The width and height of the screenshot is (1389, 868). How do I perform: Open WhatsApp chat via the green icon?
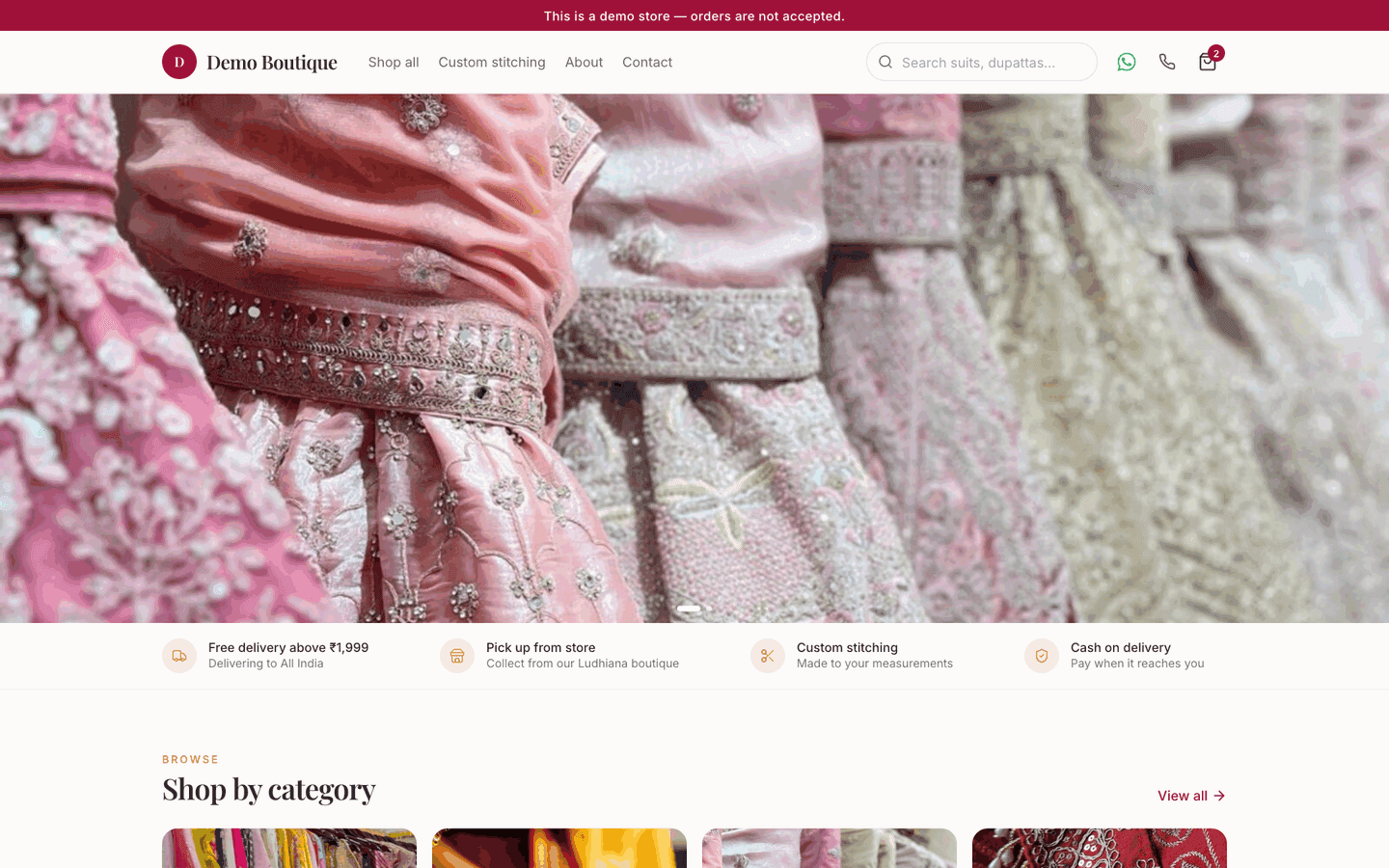(x=1127, y=62)
